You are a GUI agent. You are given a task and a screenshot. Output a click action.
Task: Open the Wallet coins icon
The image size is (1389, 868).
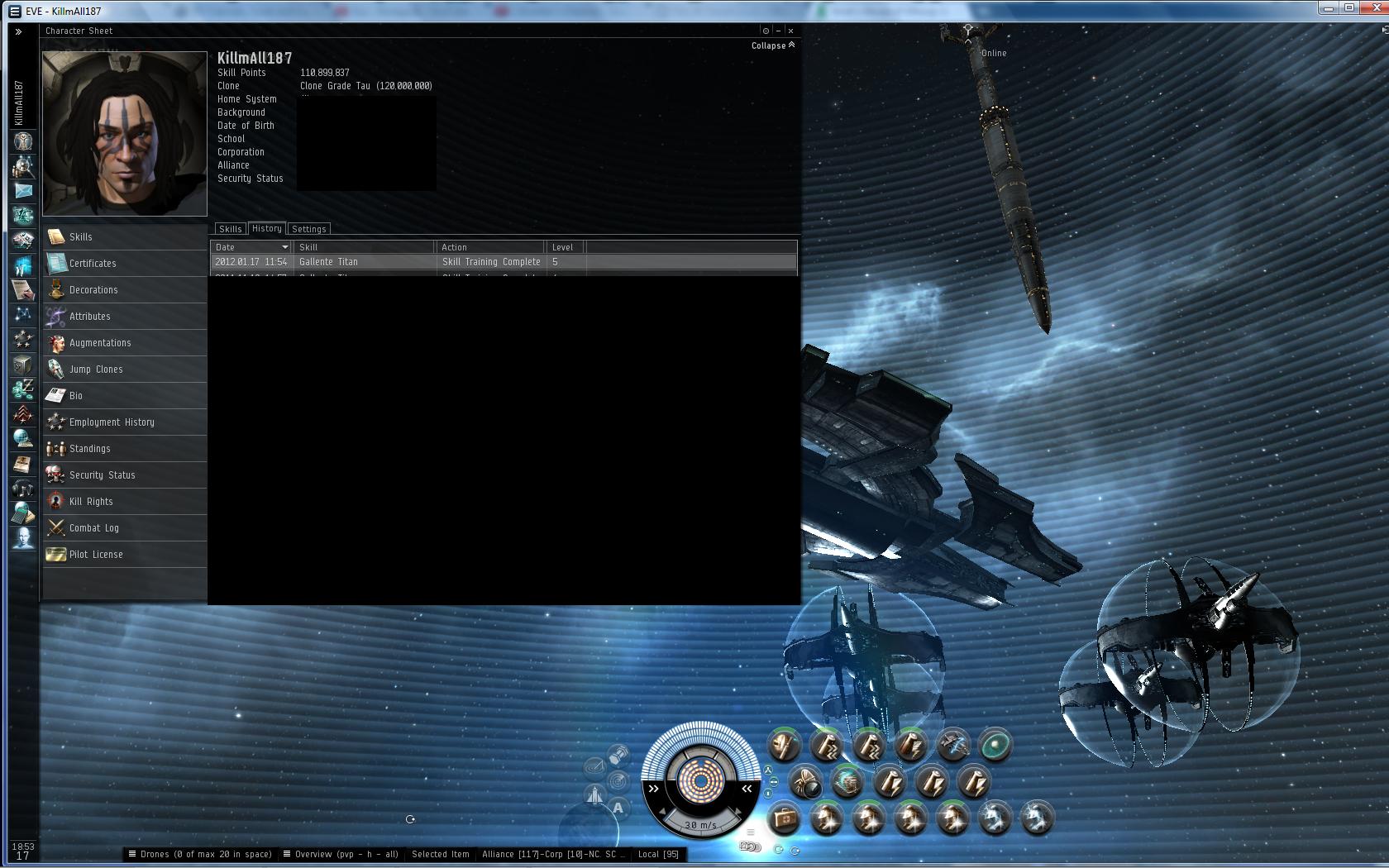point(23,389)
